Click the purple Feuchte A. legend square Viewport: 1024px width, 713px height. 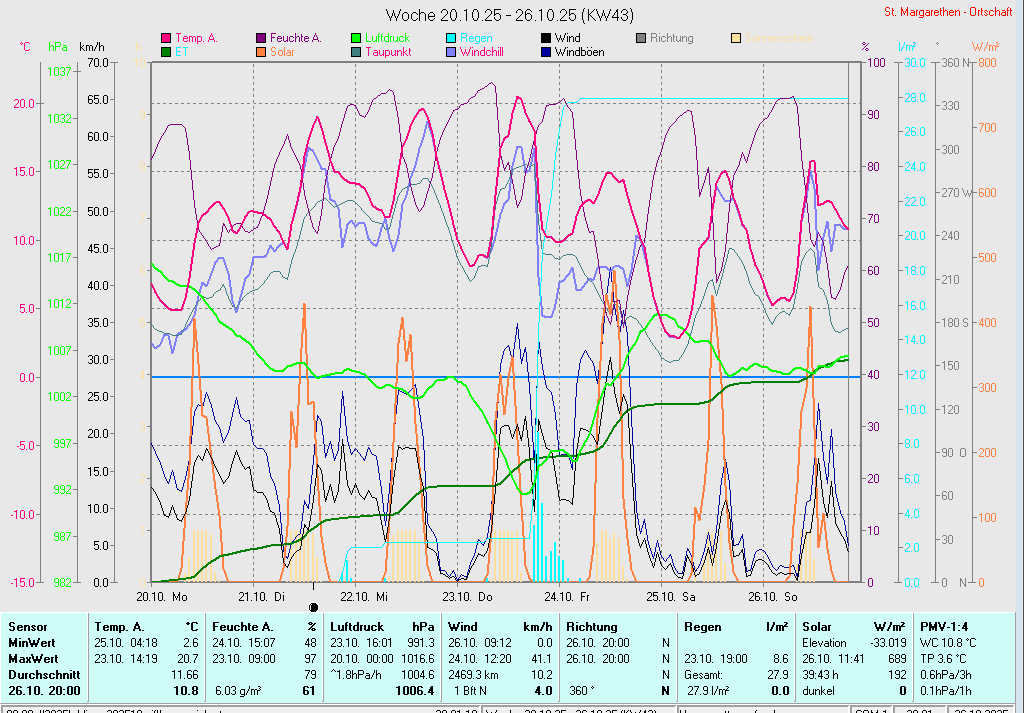click(262, 38)
